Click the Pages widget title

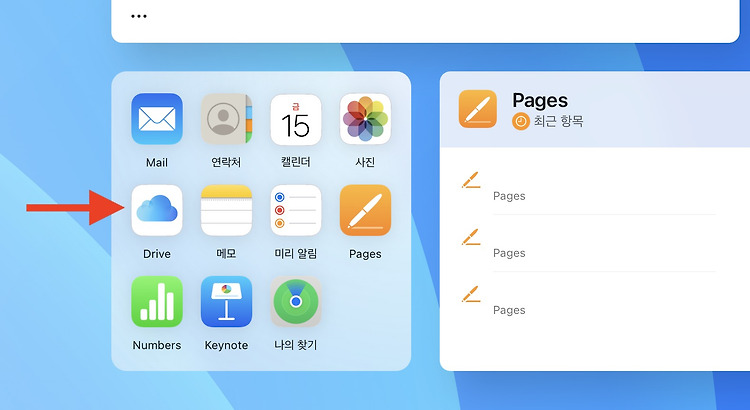540,100
